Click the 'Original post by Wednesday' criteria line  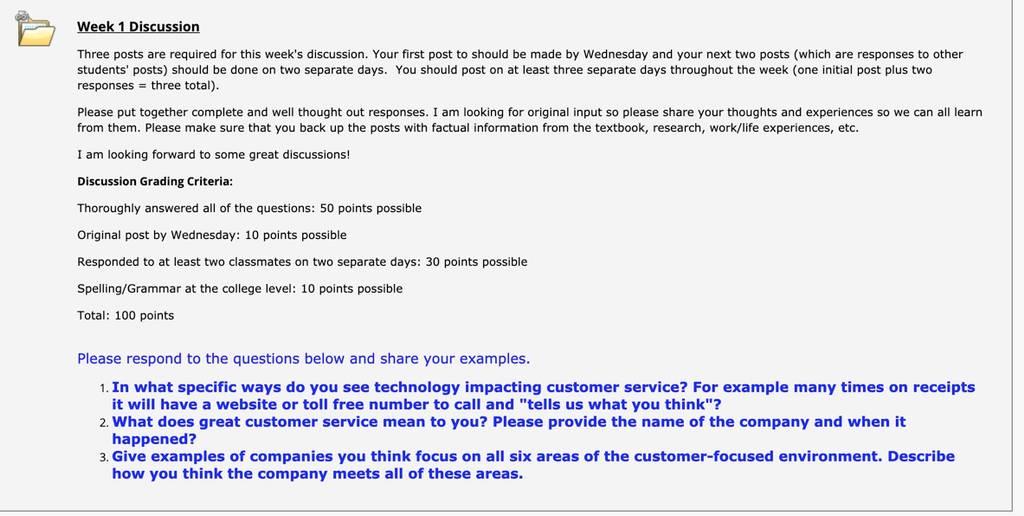click(212, 235)
